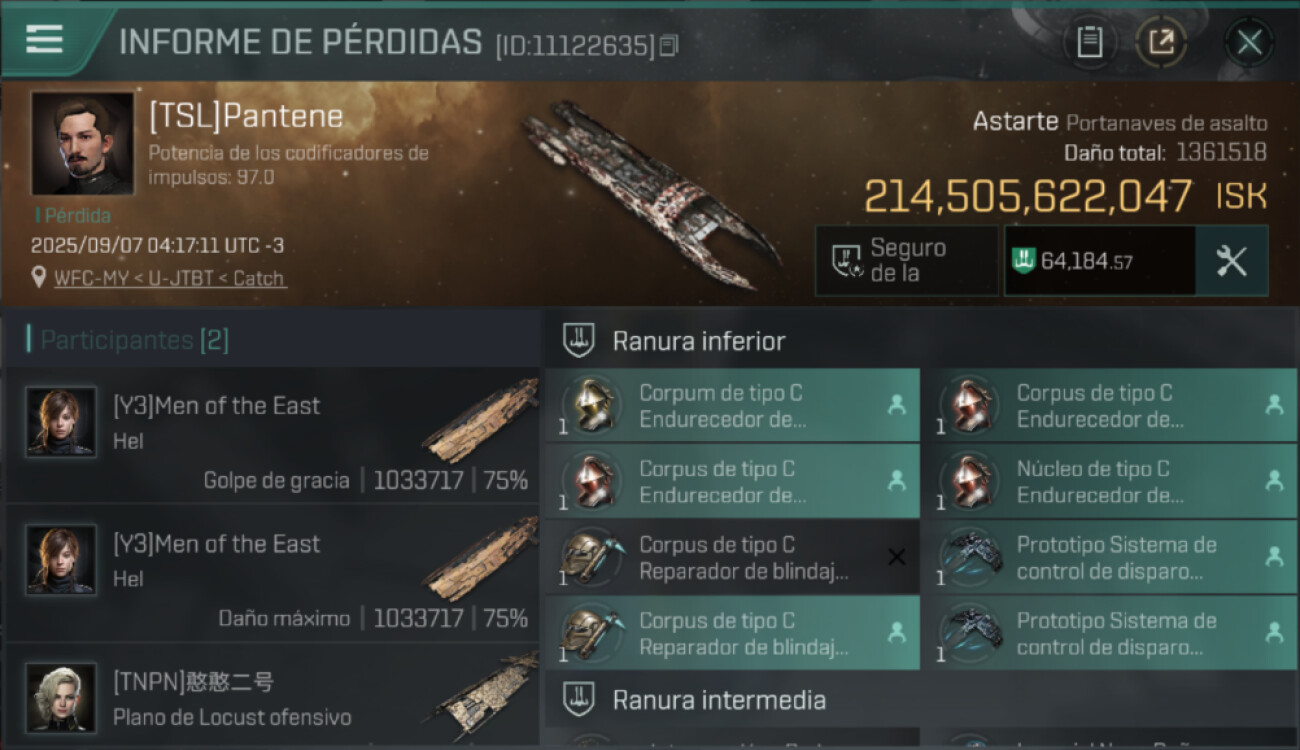
Task: Select the Participantes [2] header
Action: click(x=135, y=340)
